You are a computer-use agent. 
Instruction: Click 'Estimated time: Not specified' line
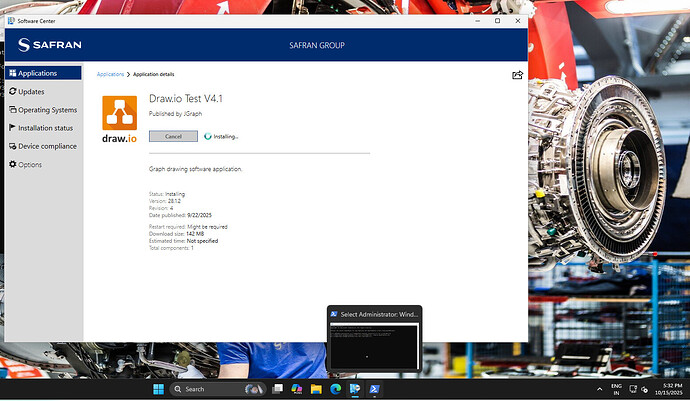(183, 241)
